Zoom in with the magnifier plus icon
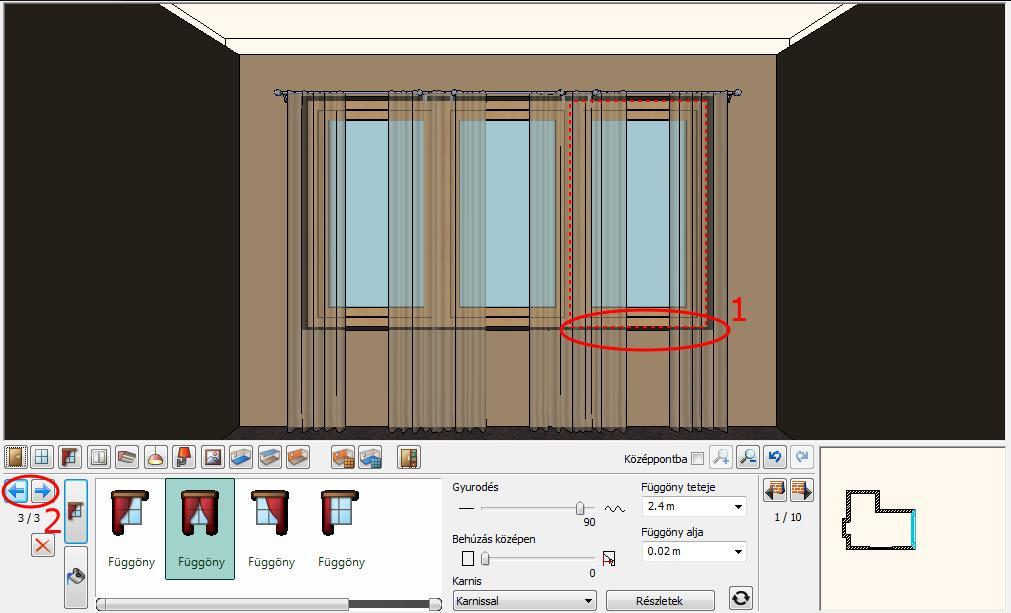 pyautogui.click(x=721, y=458)
